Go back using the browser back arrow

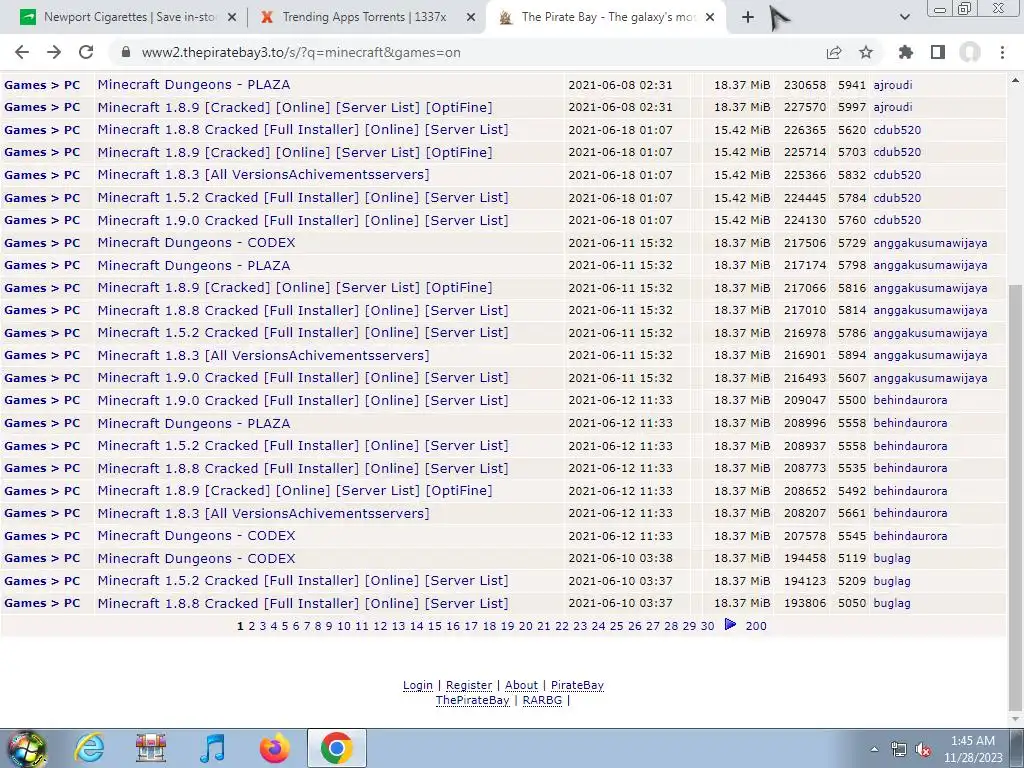click(x=22, y=52)
